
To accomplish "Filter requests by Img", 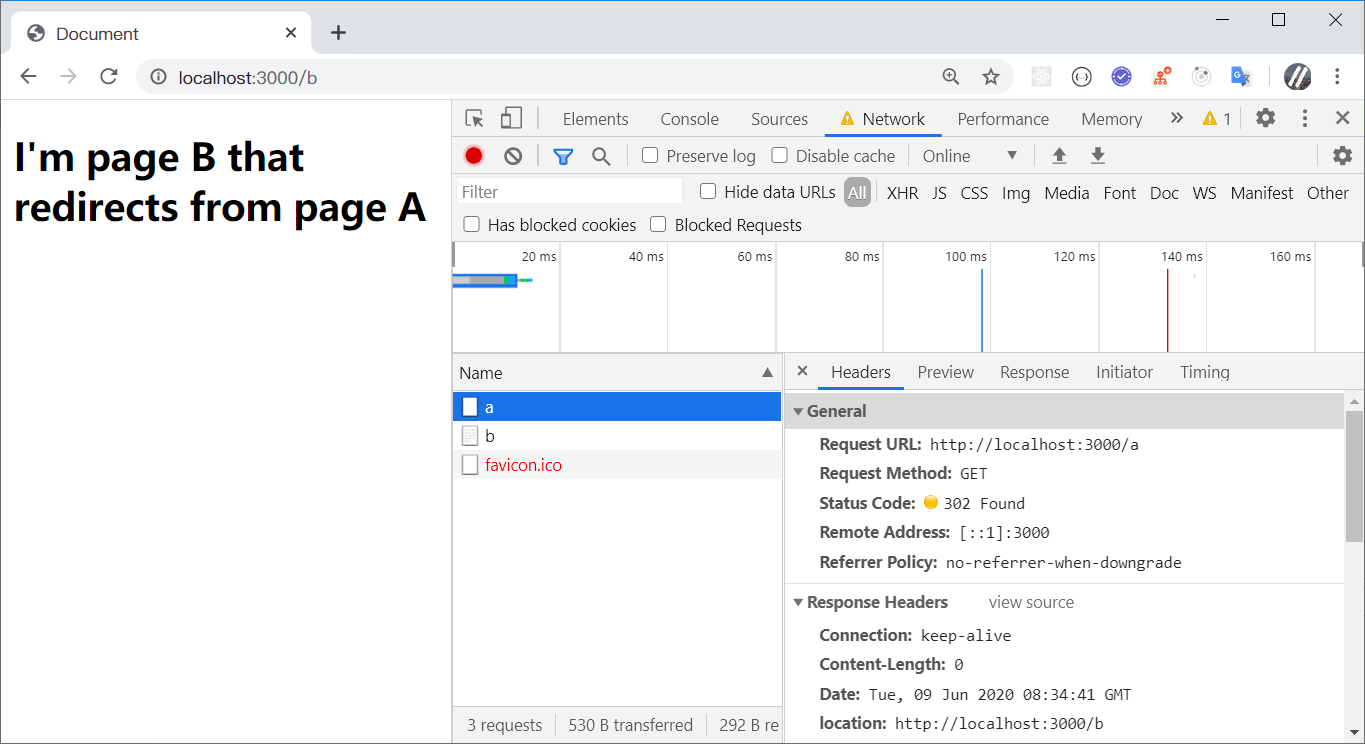I will click(1016, 193).
